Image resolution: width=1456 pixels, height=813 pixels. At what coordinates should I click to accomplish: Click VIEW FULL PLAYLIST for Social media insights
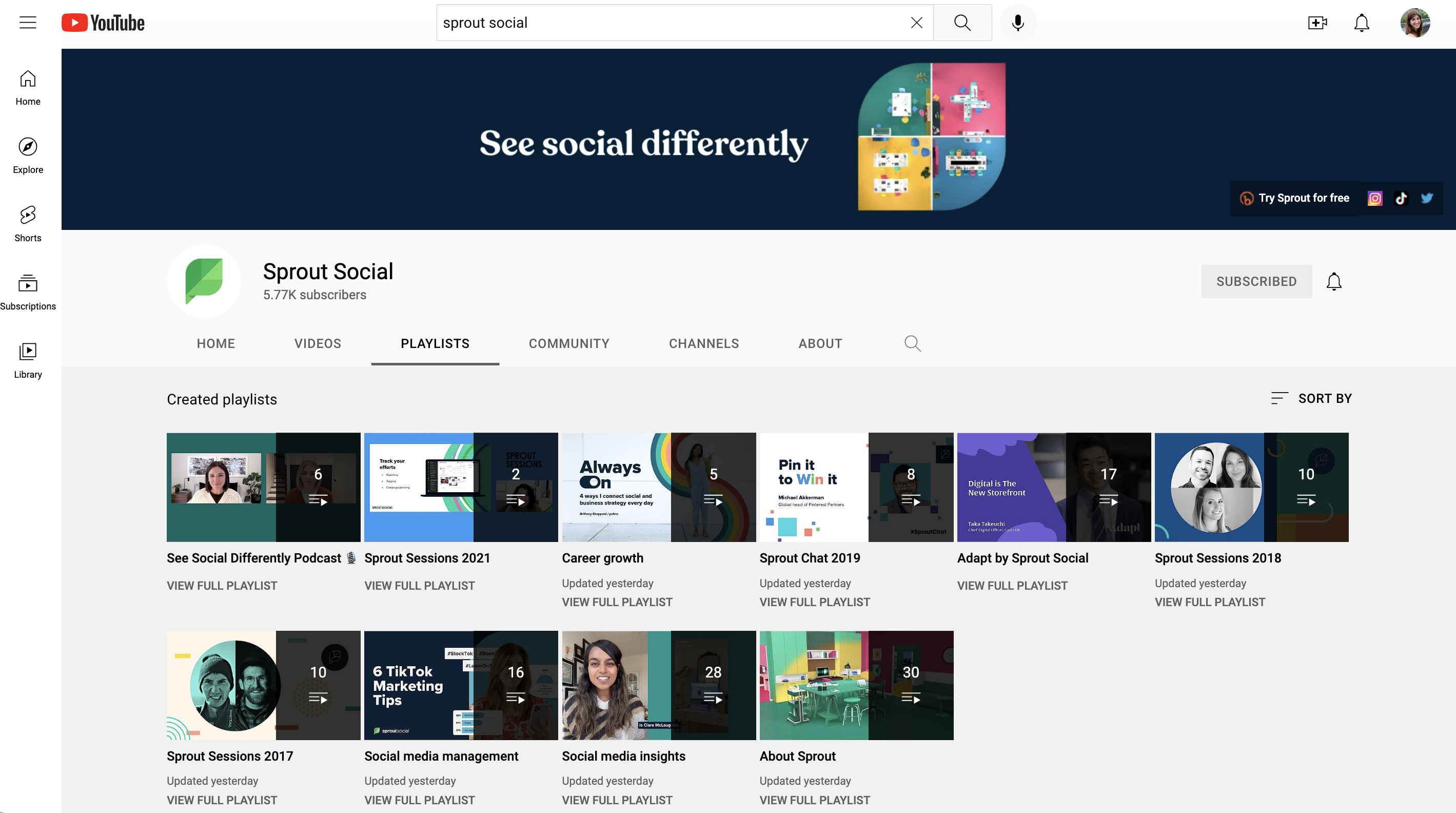(x=617, y=800)
